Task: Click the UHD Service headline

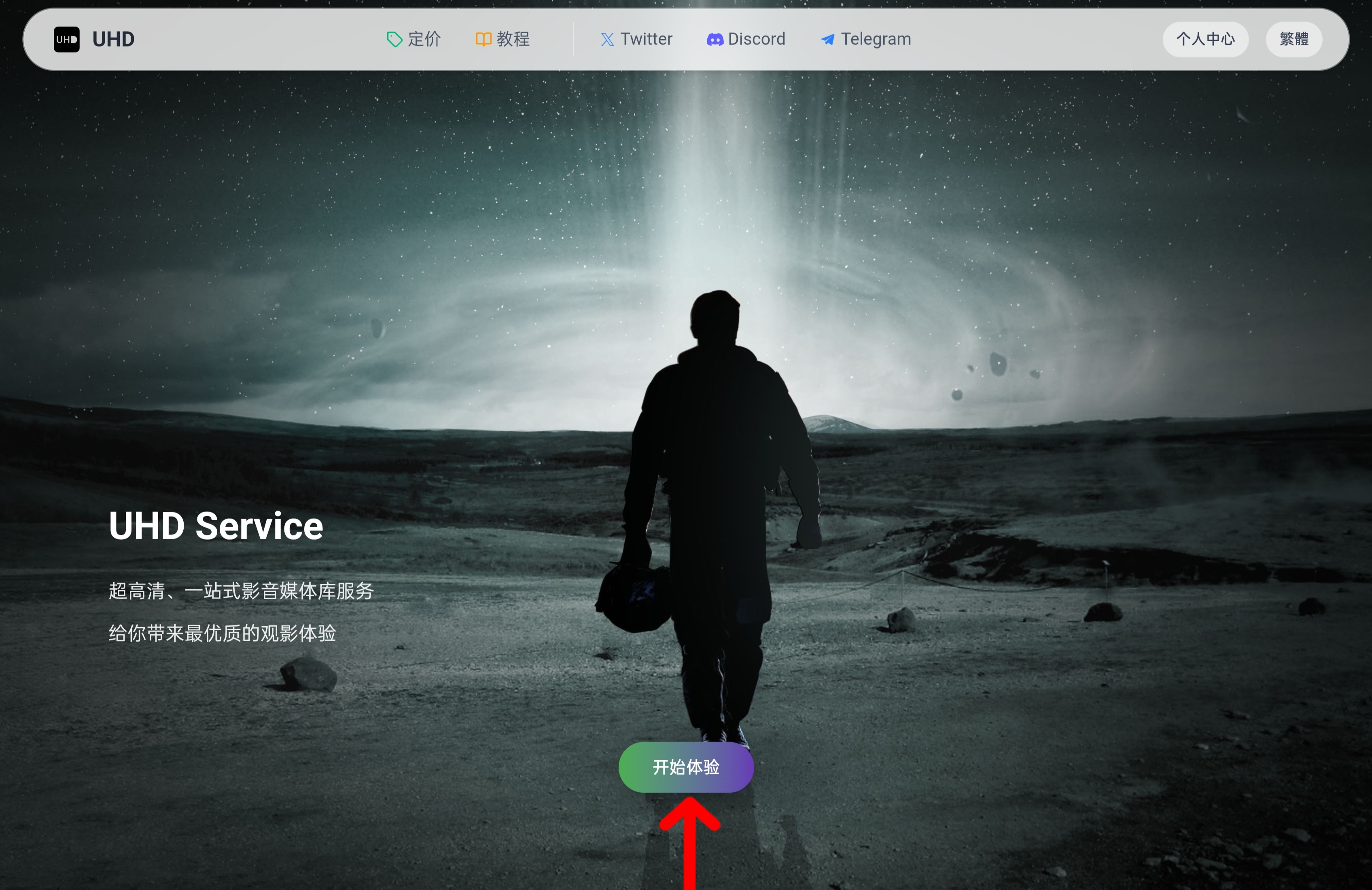Action: (x=216, y=526)
